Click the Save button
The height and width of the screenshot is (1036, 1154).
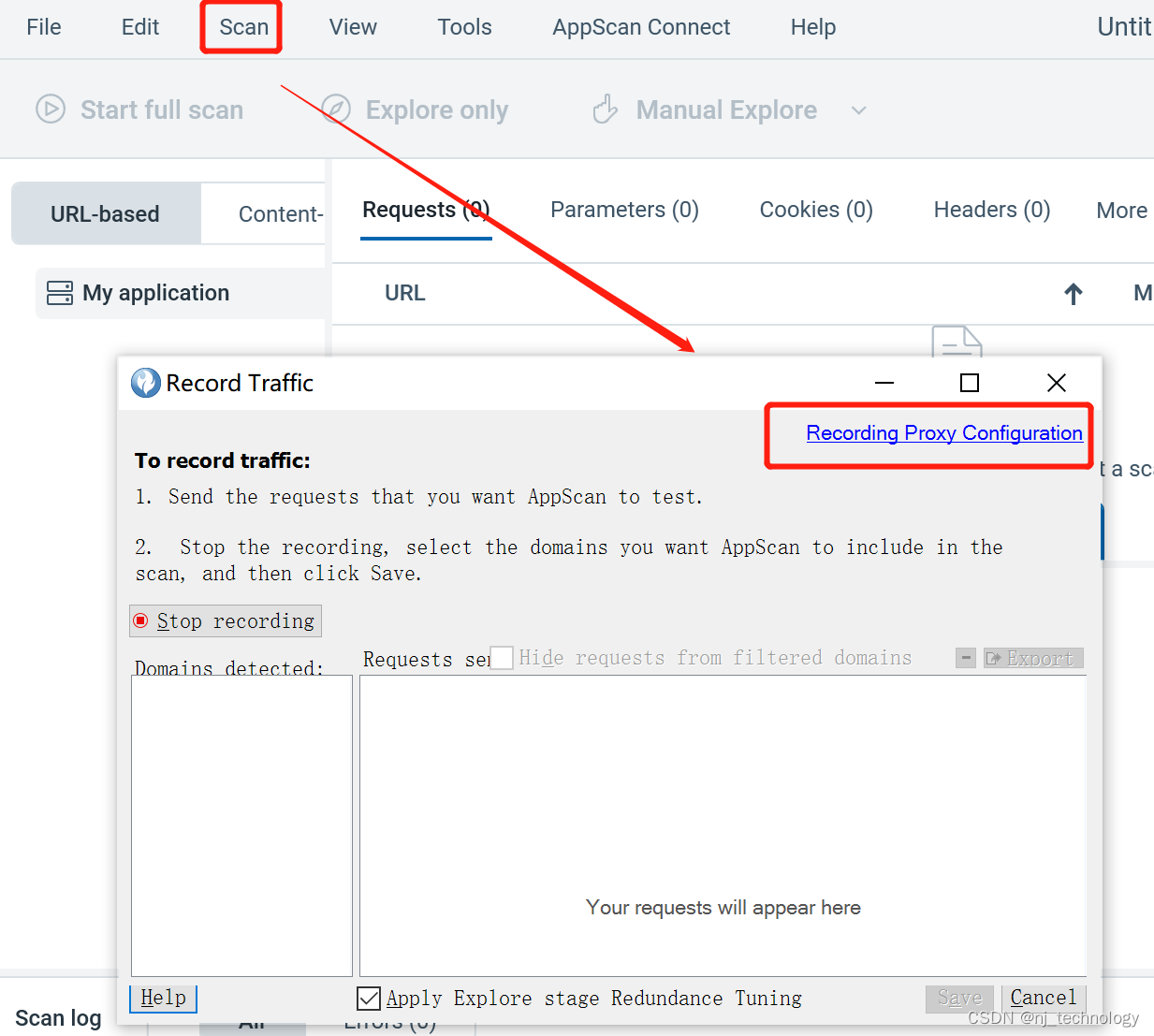pos(960,998)
